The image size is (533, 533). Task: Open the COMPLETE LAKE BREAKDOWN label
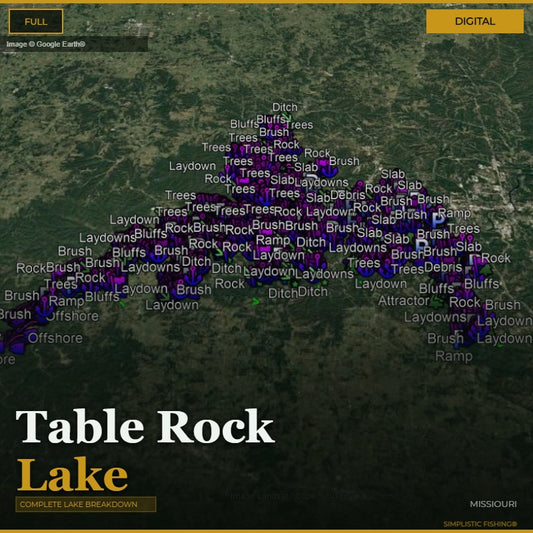(x=86, y=504)
